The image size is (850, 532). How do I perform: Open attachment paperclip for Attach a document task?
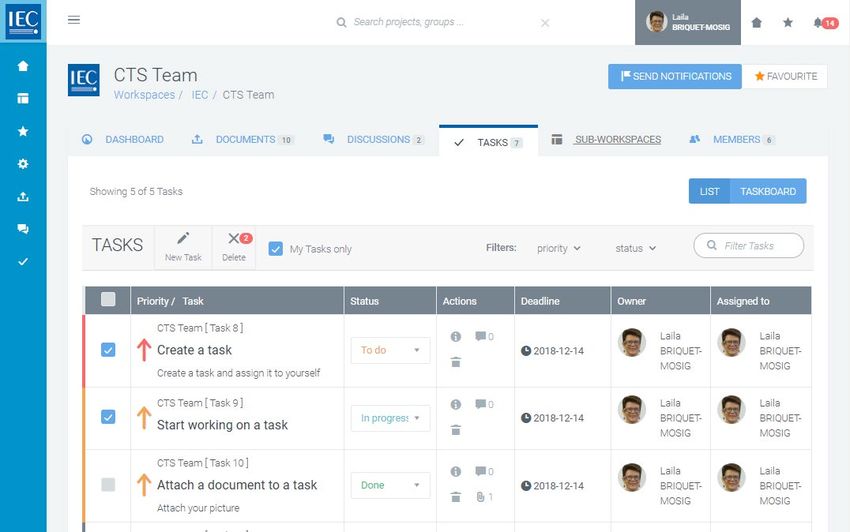coord(484,497)
